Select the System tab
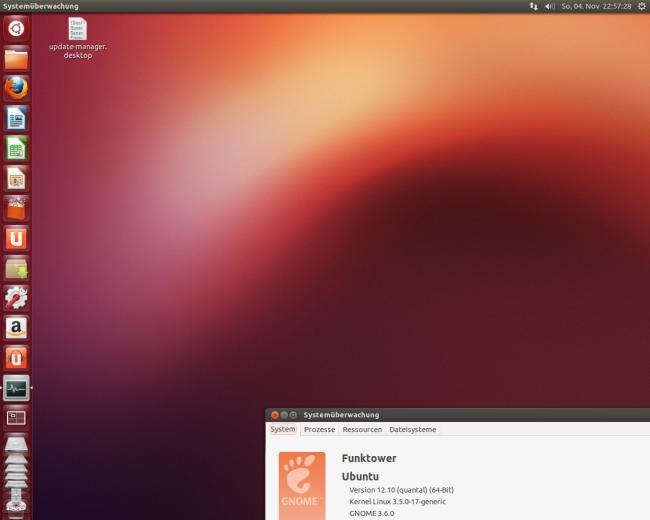The width and height of the screenshot is (650, 520). (283, 429)
